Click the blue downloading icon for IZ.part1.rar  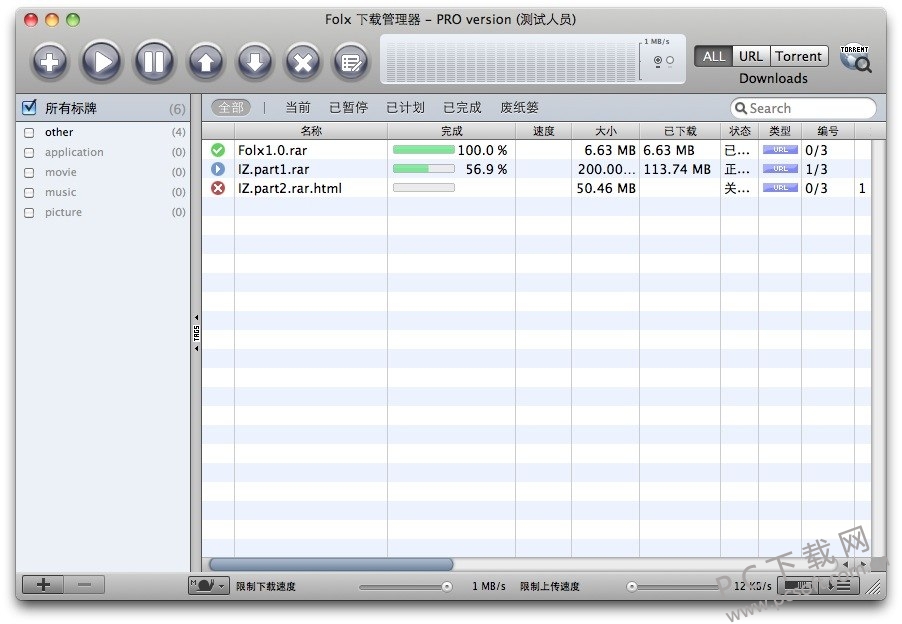click(218, 169)
